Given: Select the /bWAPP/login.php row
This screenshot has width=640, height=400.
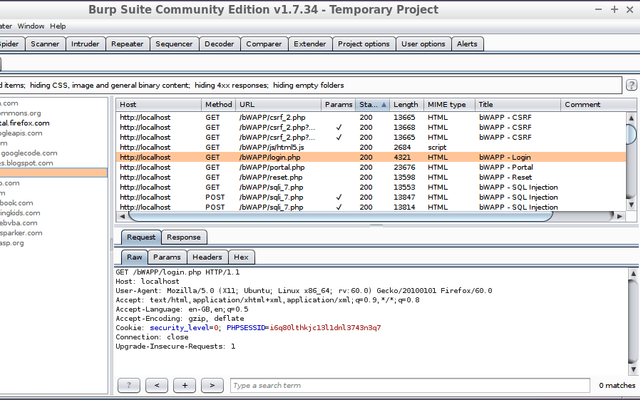Looking at the screenshot, I should click(371, 157).
